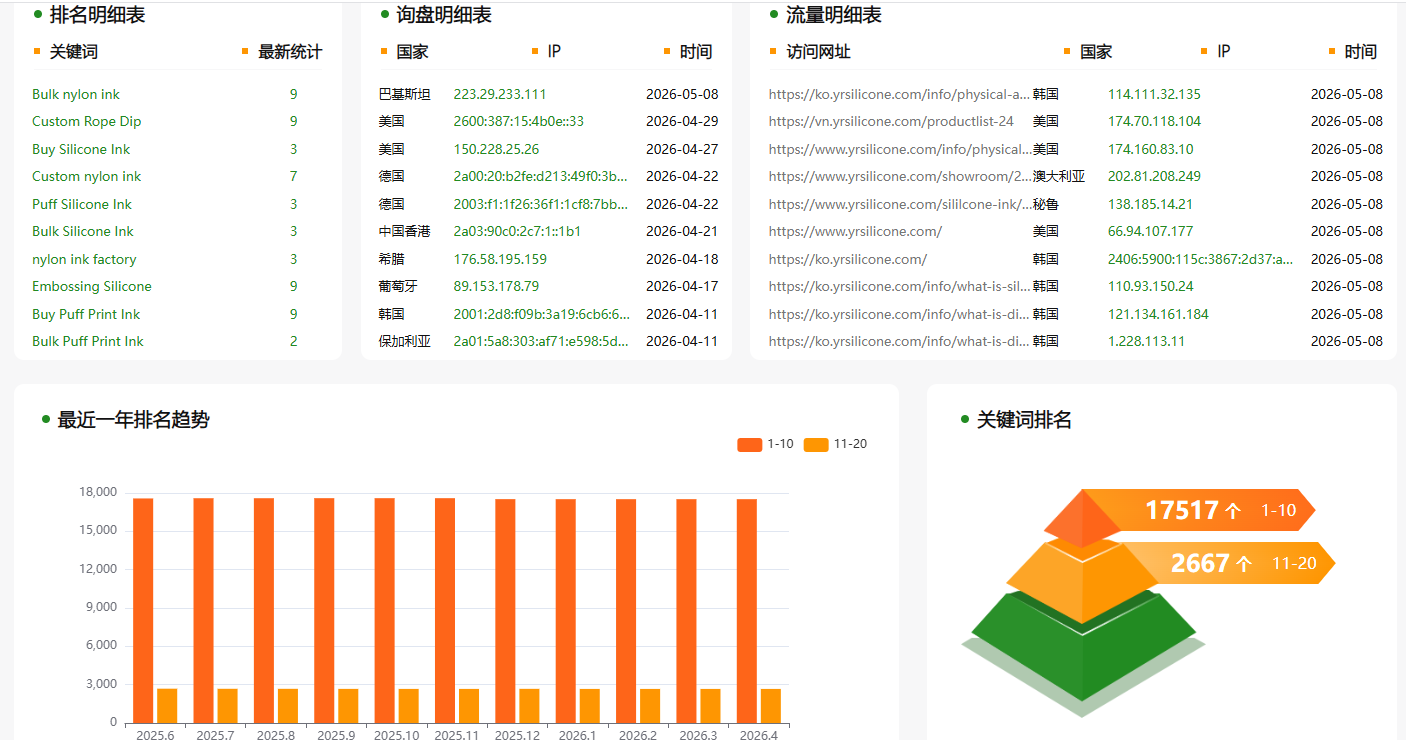Click the 保加利亚 inquiry country cell
The image size is (1406, 740).
click(405, 341)
